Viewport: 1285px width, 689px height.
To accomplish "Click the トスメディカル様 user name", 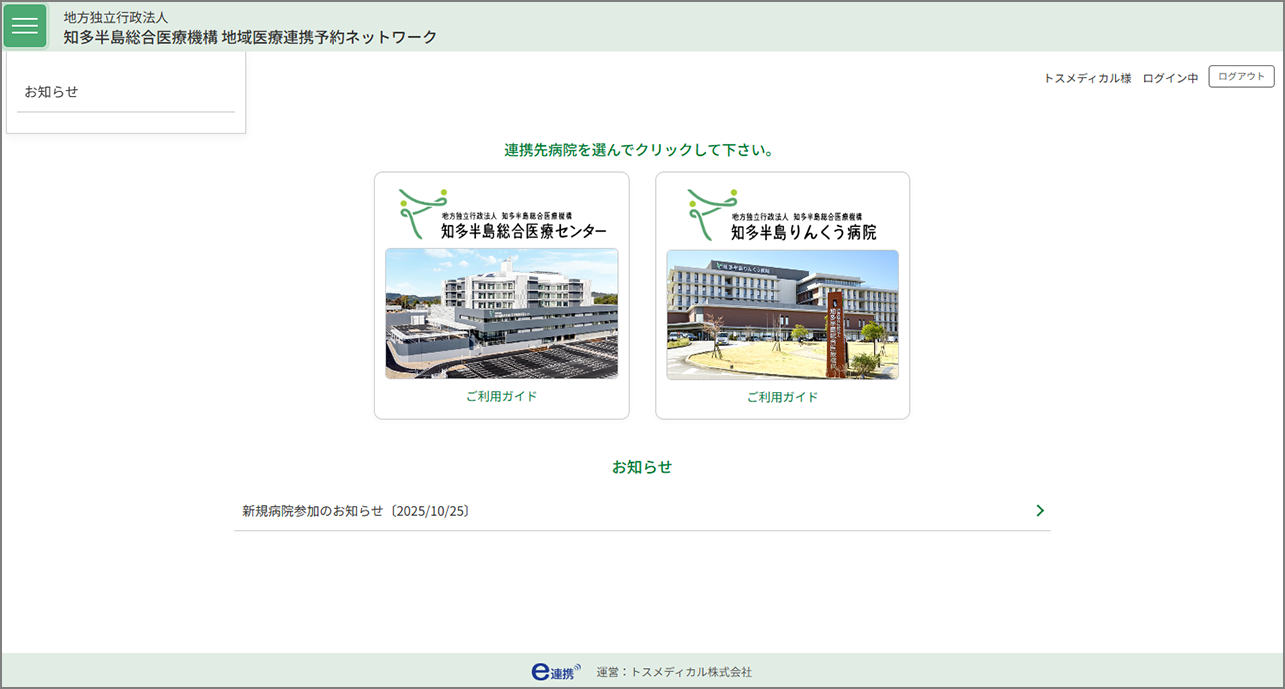I will (x=1087, y=78).
